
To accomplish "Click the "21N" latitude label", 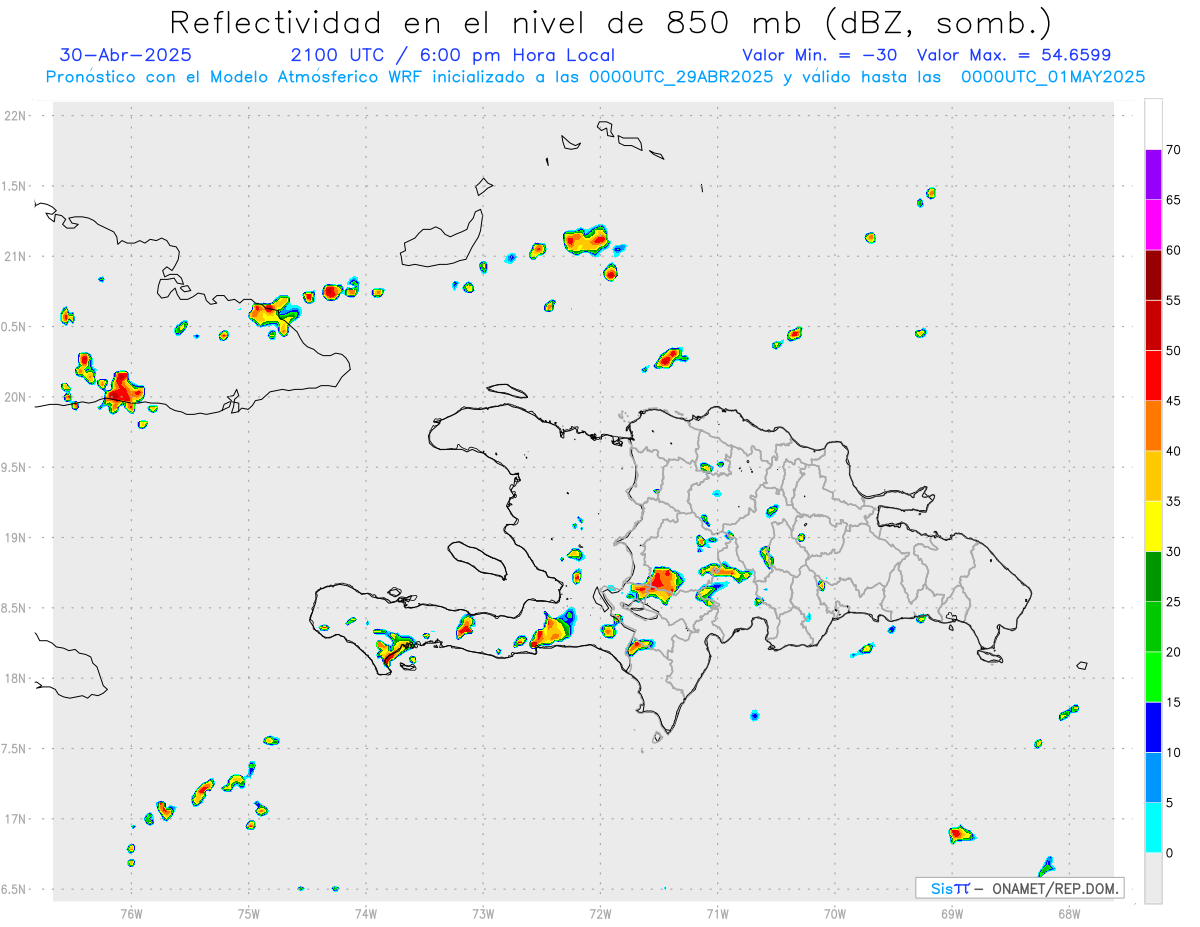I will [15, 256].
